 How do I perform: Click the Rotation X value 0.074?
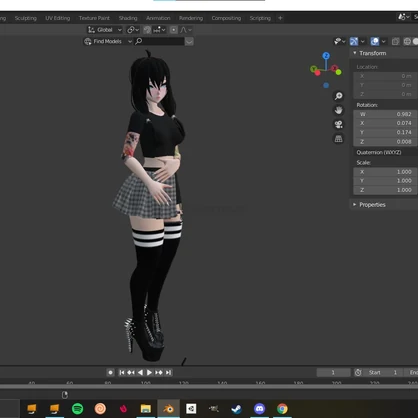coord(385,123)
